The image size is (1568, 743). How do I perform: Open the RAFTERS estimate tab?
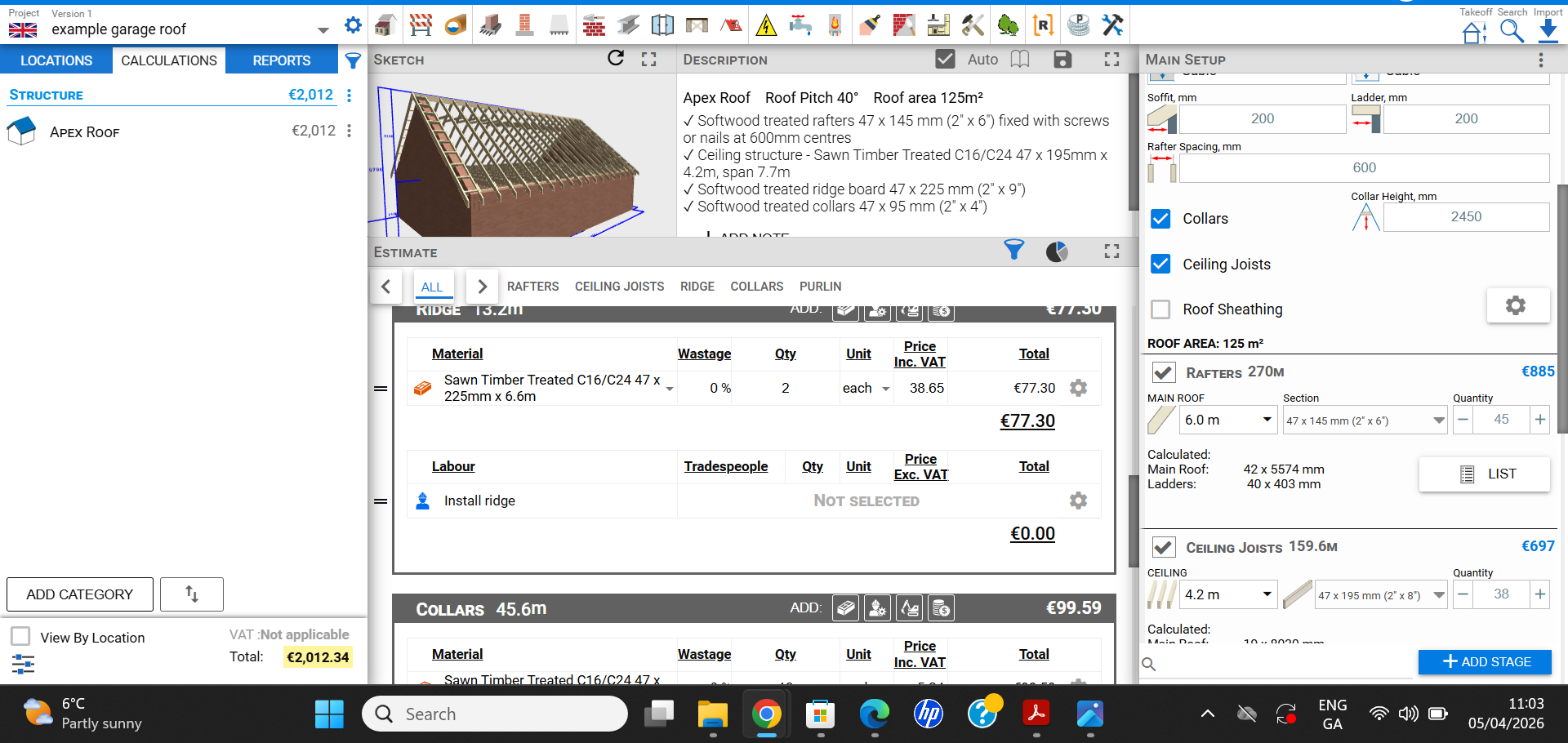tap(532, 287)
